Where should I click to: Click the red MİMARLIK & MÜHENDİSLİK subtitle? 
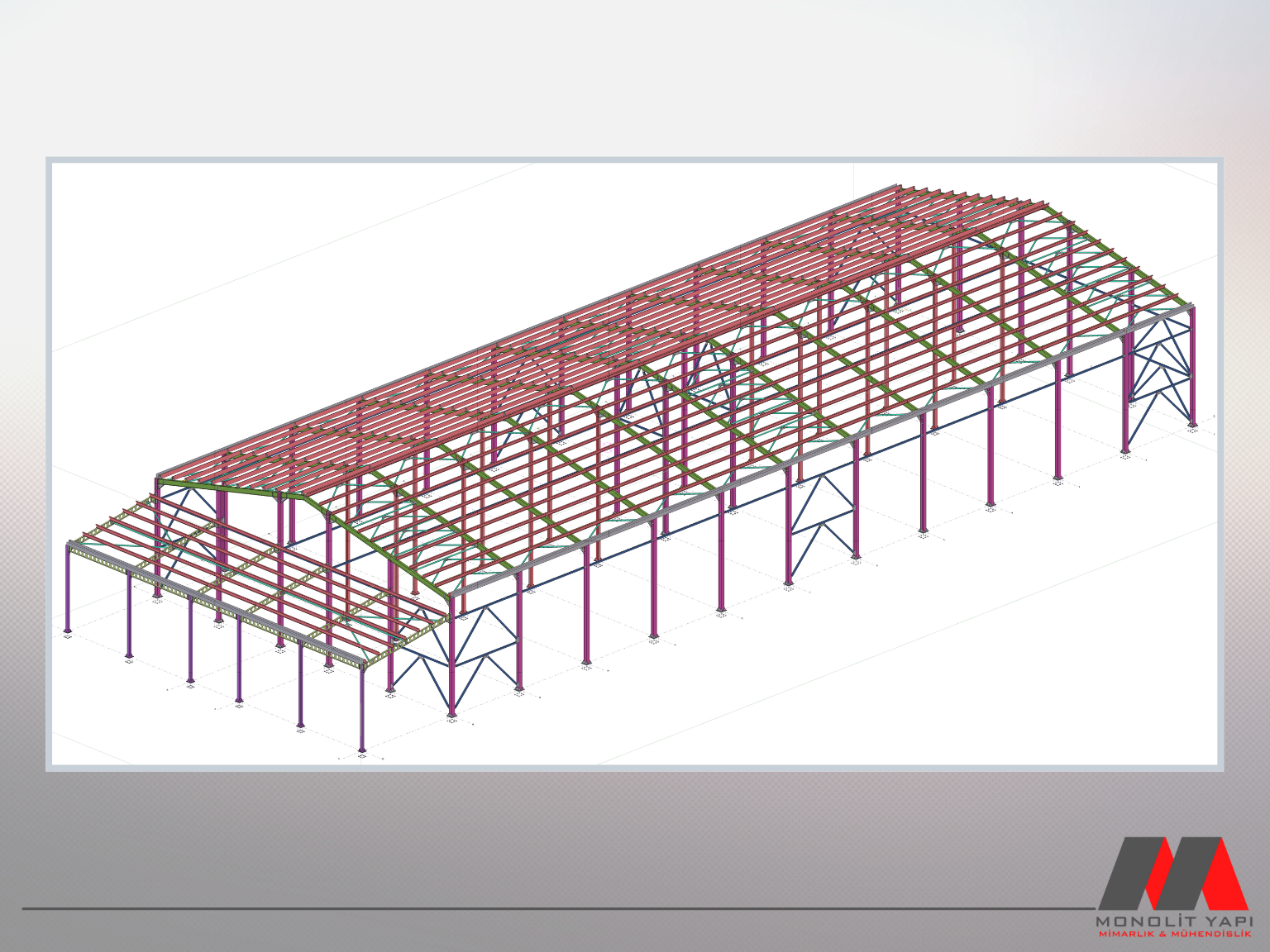tap(1173, 934)
